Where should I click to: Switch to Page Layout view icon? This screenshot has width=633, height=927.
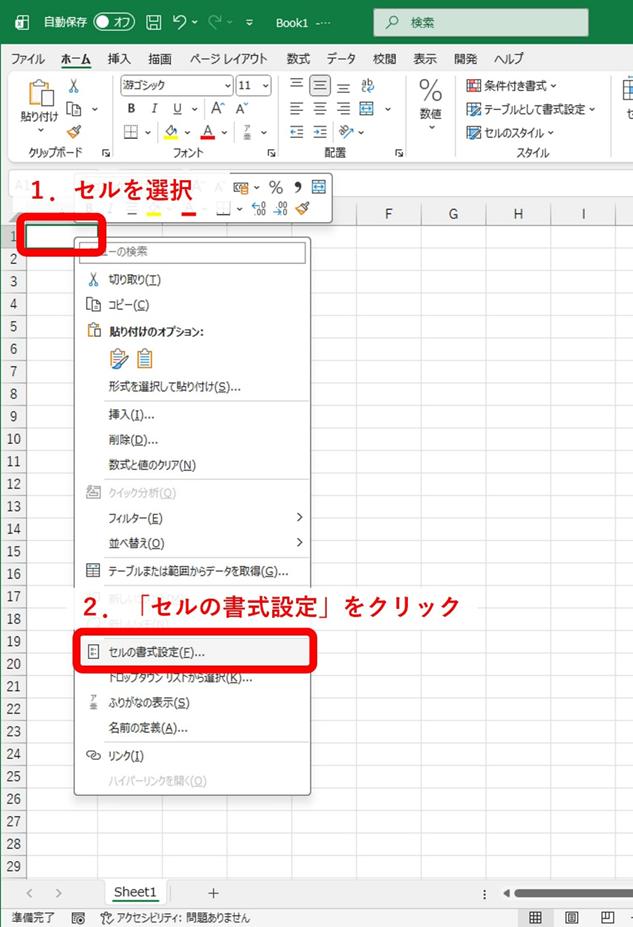[571, 917]
